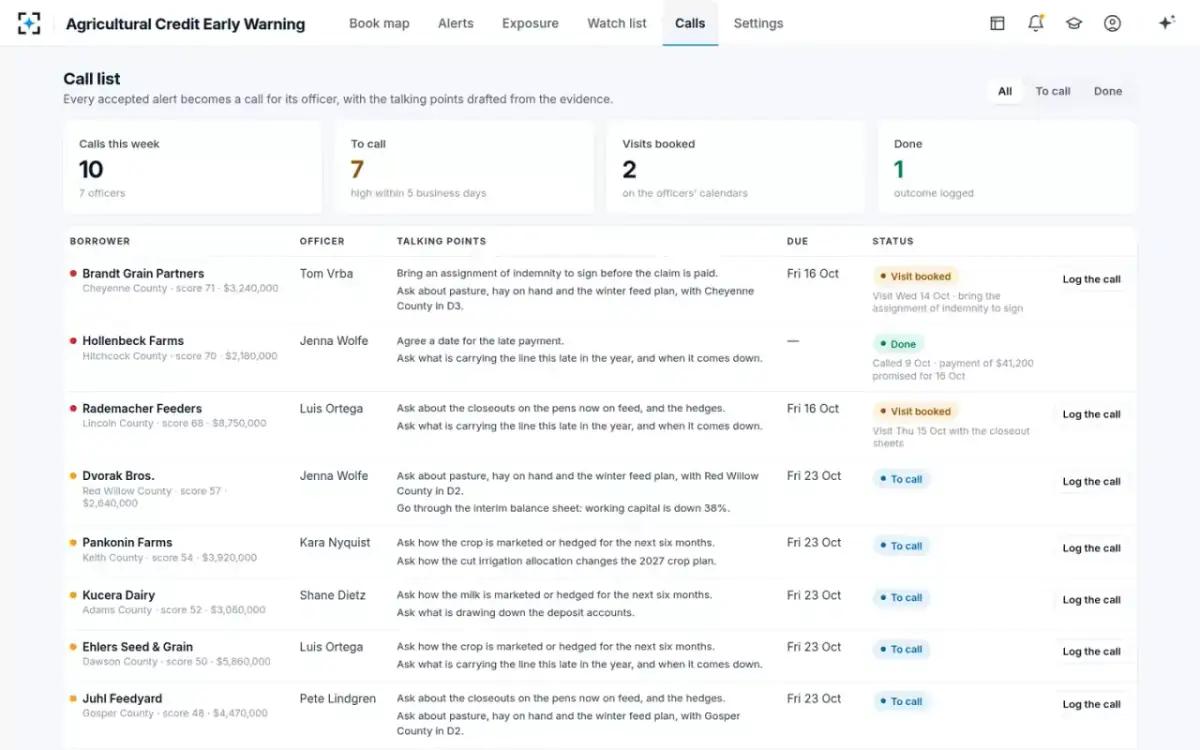Log the call for Rademacher Feeders

coord(1091,415)
